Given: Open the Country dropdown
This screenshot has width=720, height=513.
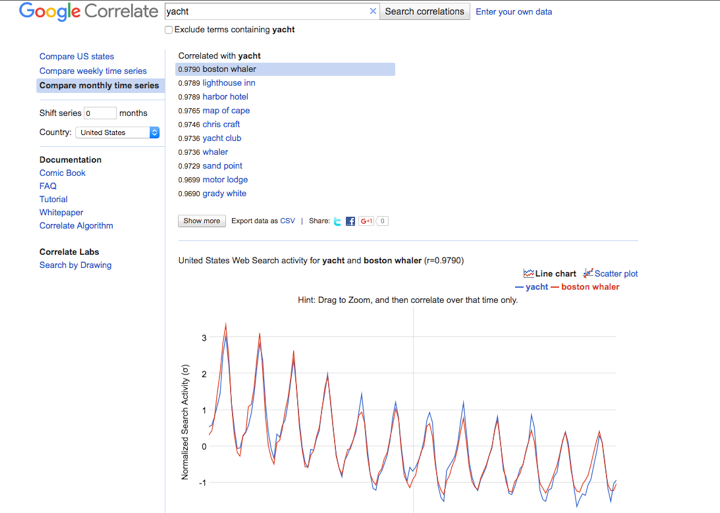Looking at the screenshot, I should 118,132.
